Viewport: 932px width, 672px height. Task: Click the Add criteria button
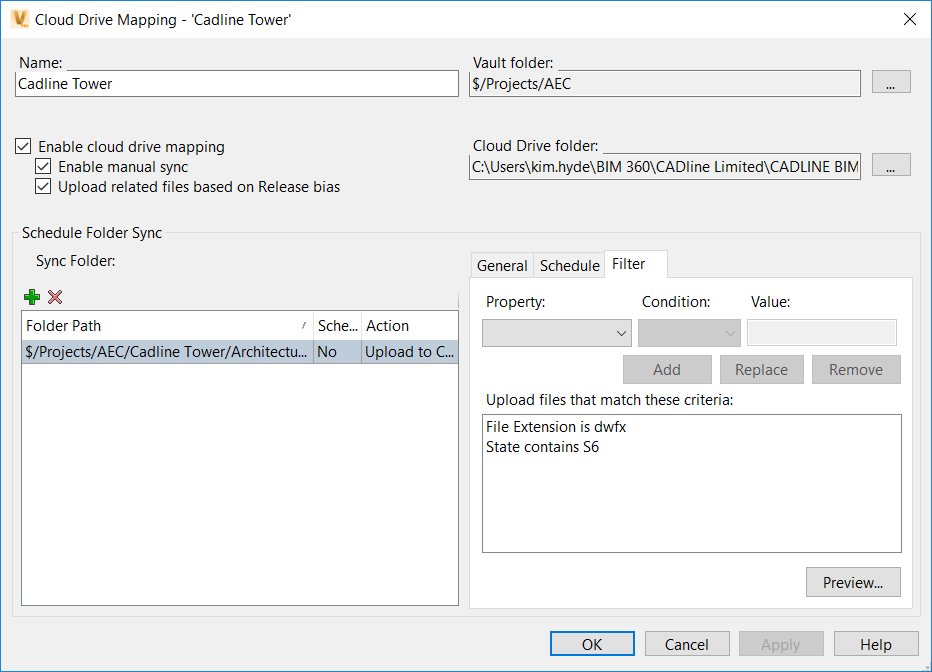tap(667, 370)
